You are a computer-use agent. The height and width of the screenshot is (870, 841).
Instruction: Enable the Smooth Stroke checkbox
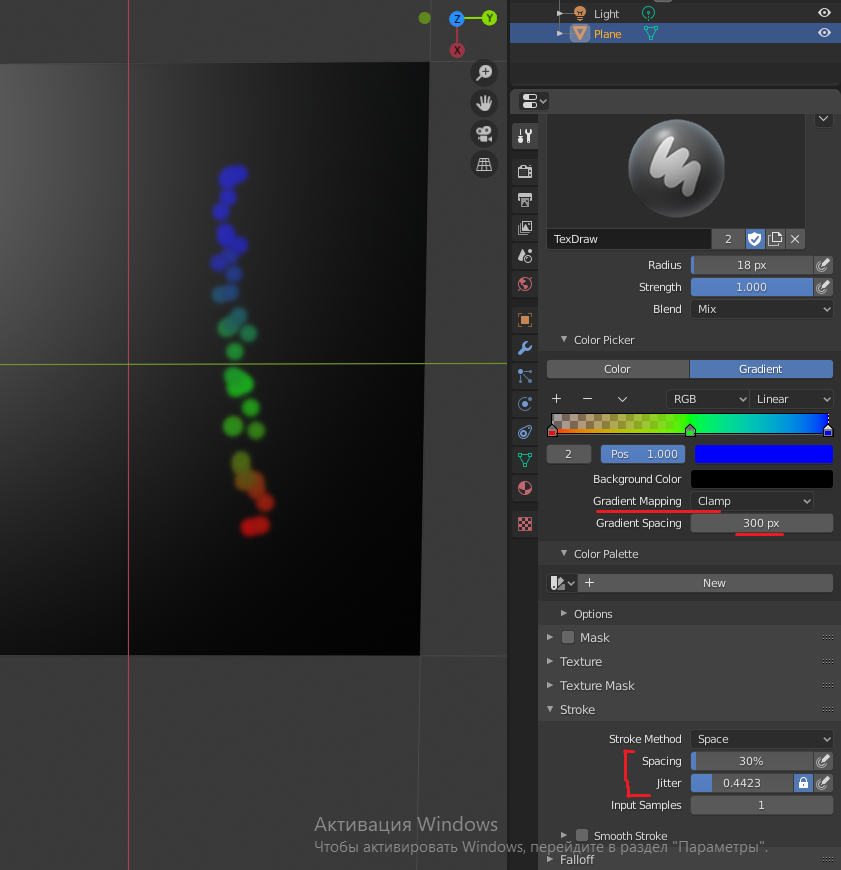[x=582, y=835]
